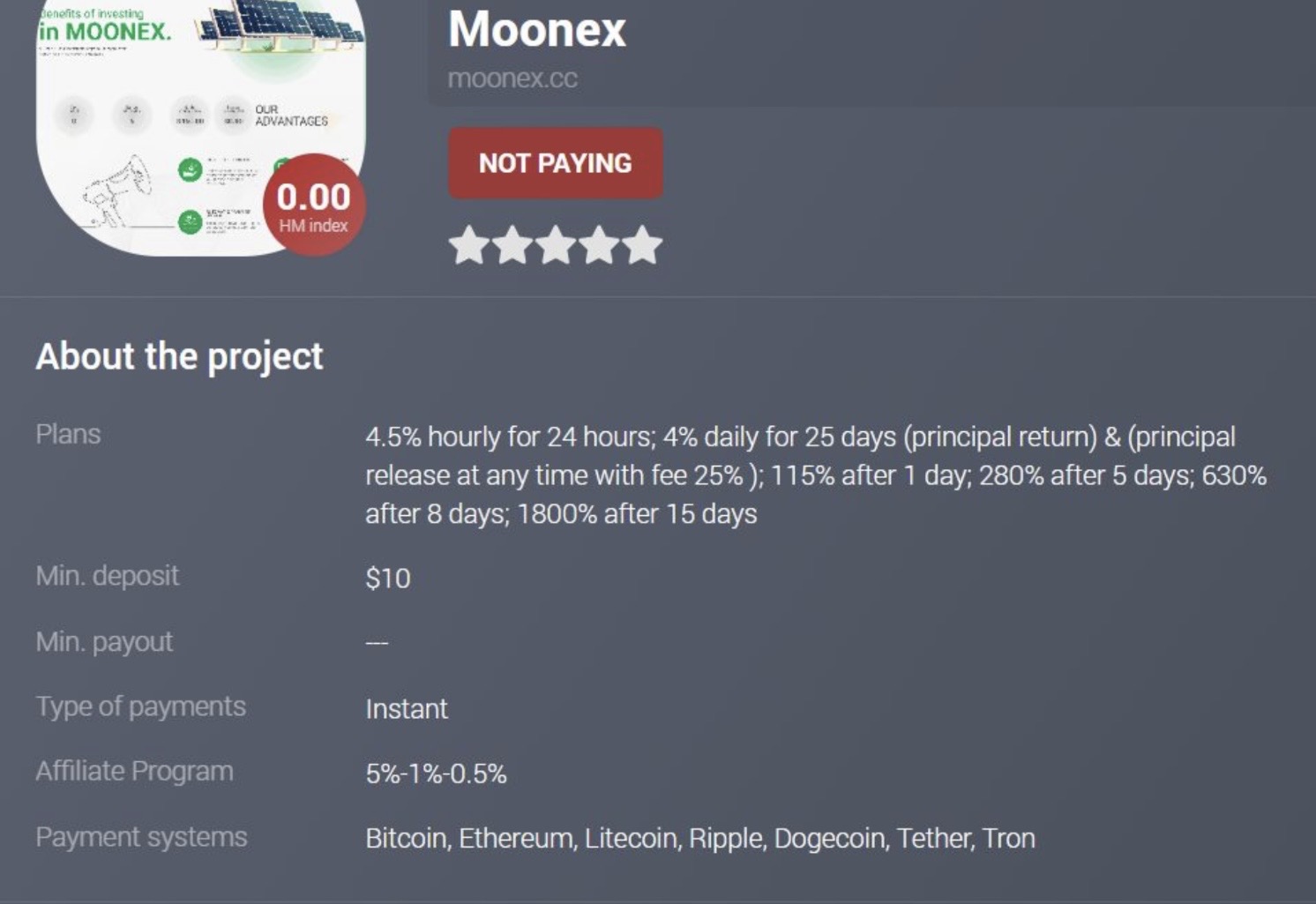Click the $10 minimum deposit value
This screenshot has width=1316, height=904.
389,579
